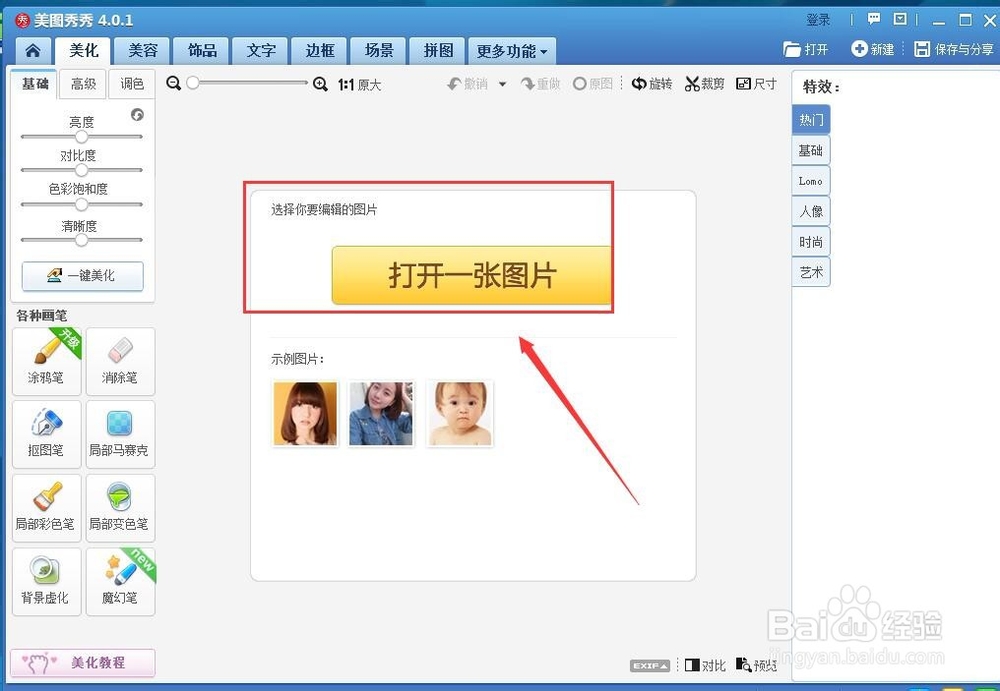This screenshot has width=1000, height=691.
Task: Click the 登录 login link
Action: tap(818, 20)
